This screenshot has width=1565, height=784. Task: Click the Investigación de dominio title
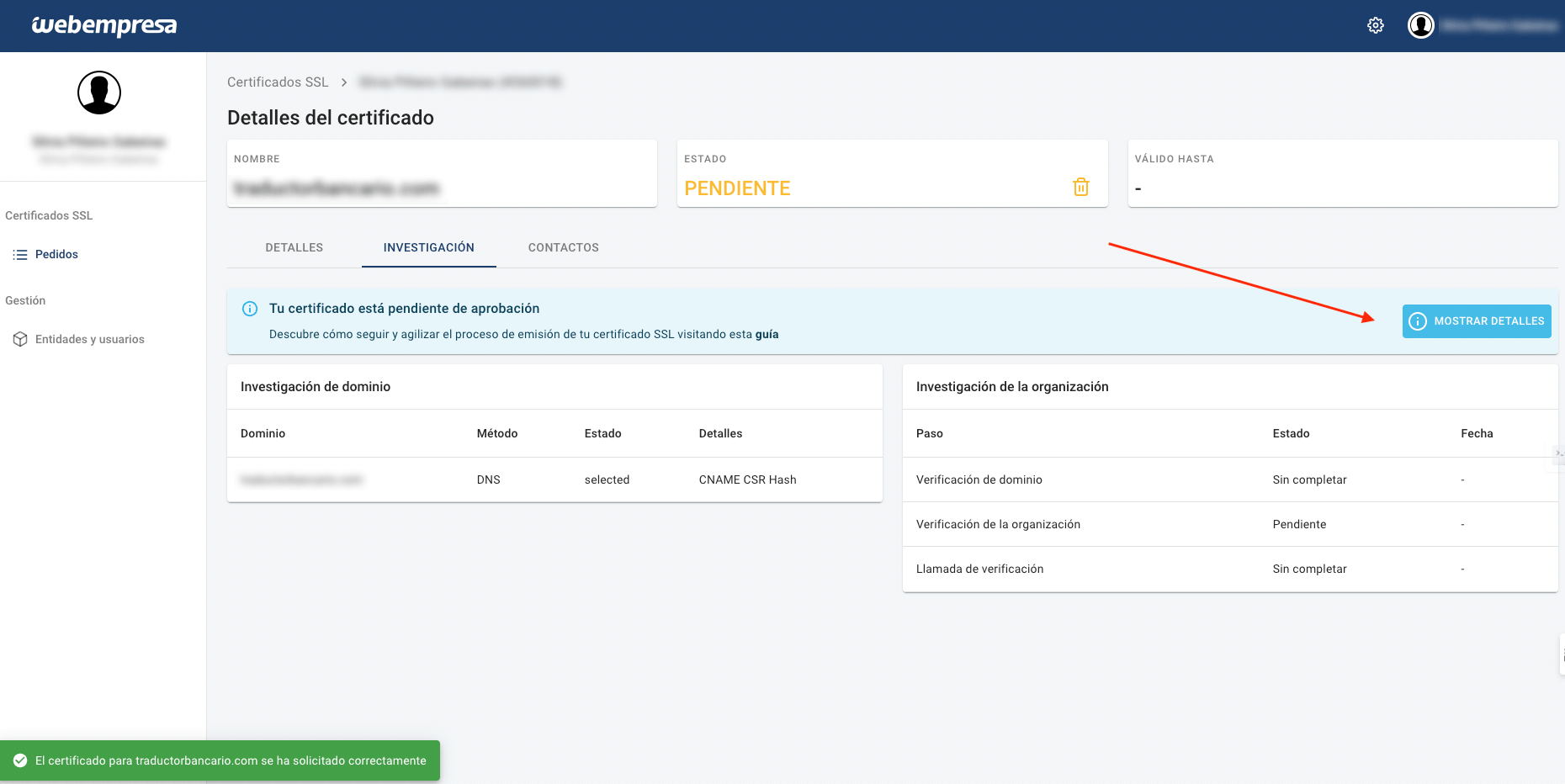point(316,387)
